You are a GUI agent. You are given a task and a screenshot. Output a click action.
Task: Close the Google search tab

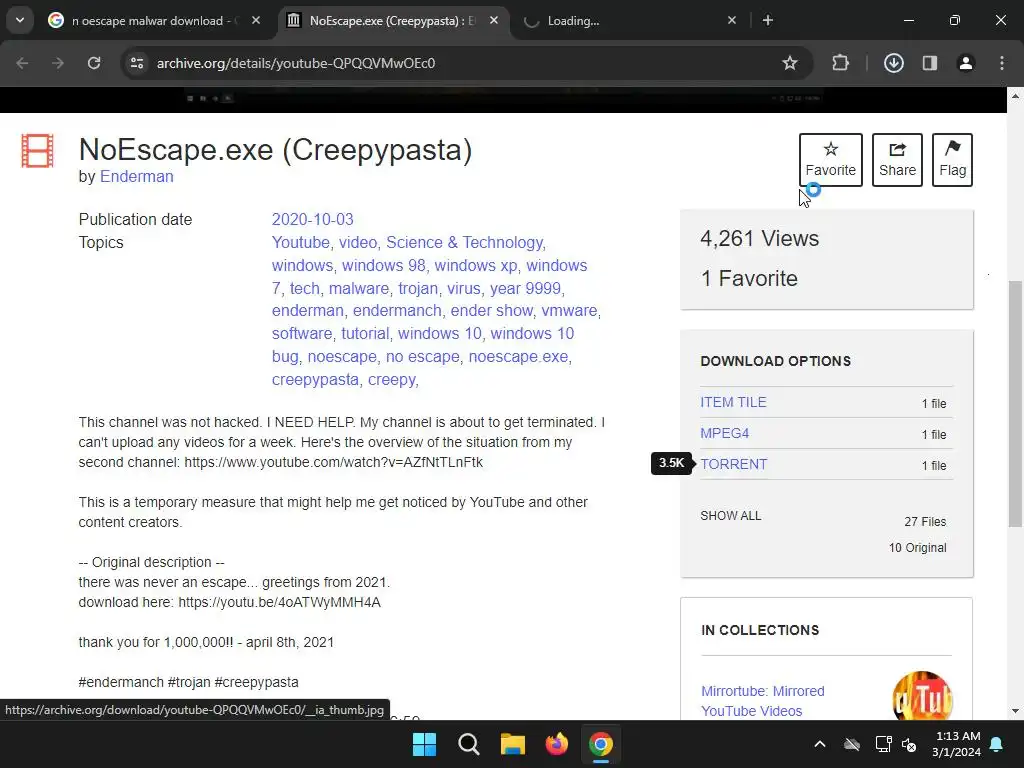tap(256, 21)
